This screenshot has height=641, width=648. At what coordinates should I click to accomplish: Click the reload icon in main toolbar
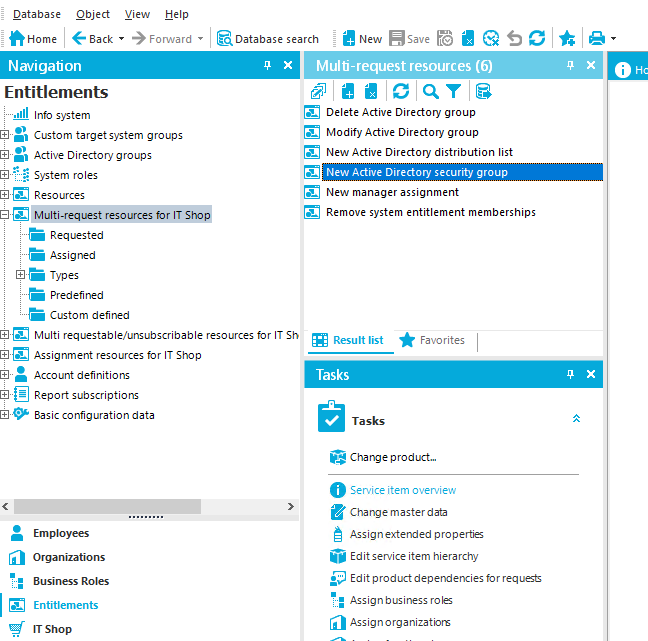tap(537, 39)
